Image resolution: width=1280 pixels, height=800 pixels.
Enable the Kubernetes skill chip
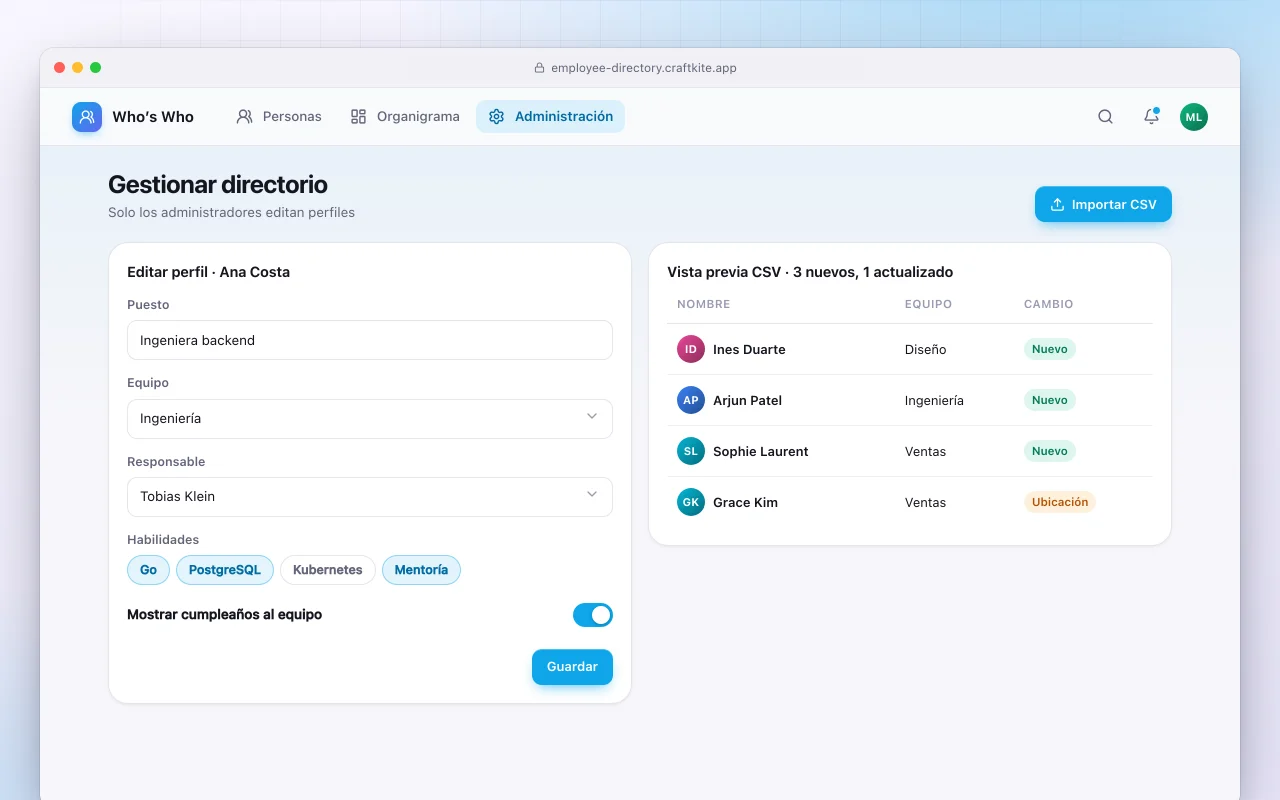(x=328, y=570)
